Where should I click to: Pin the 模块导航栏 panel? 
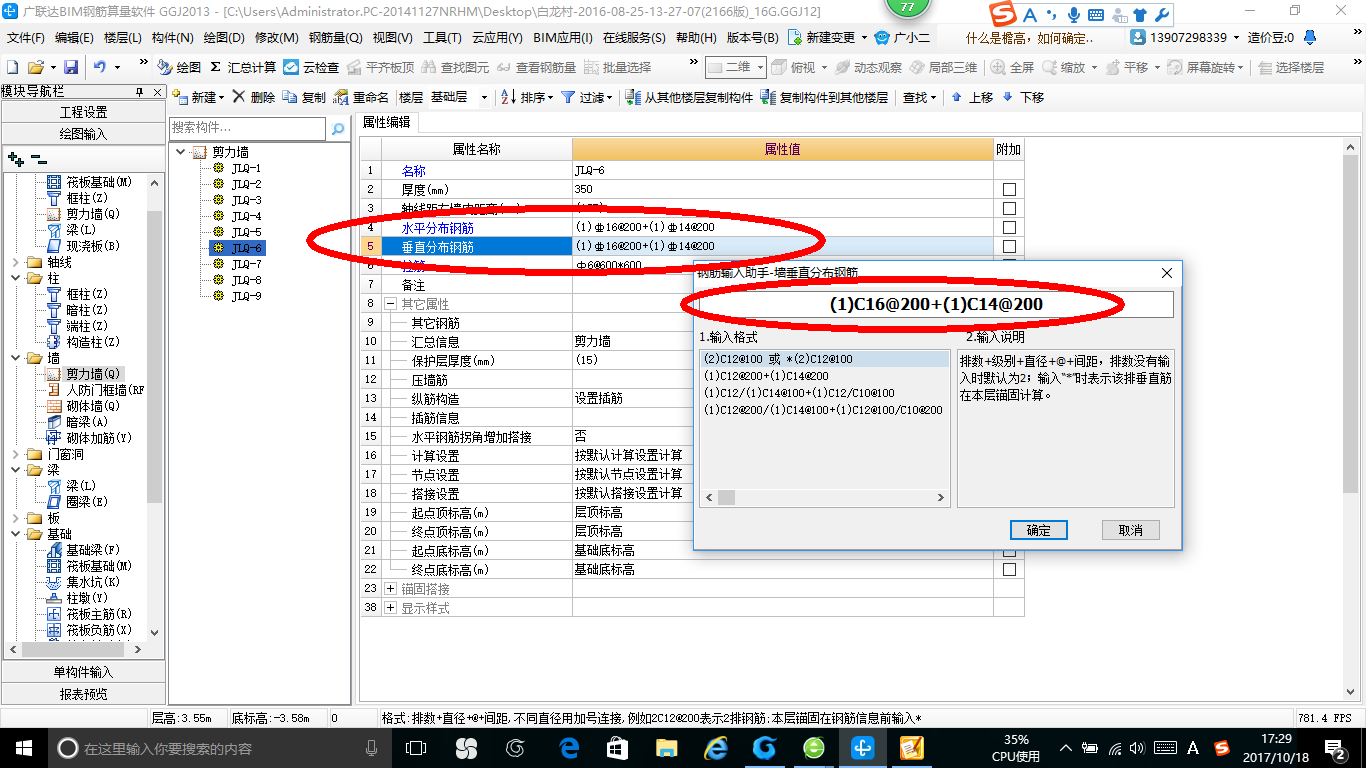coord(140,91)
